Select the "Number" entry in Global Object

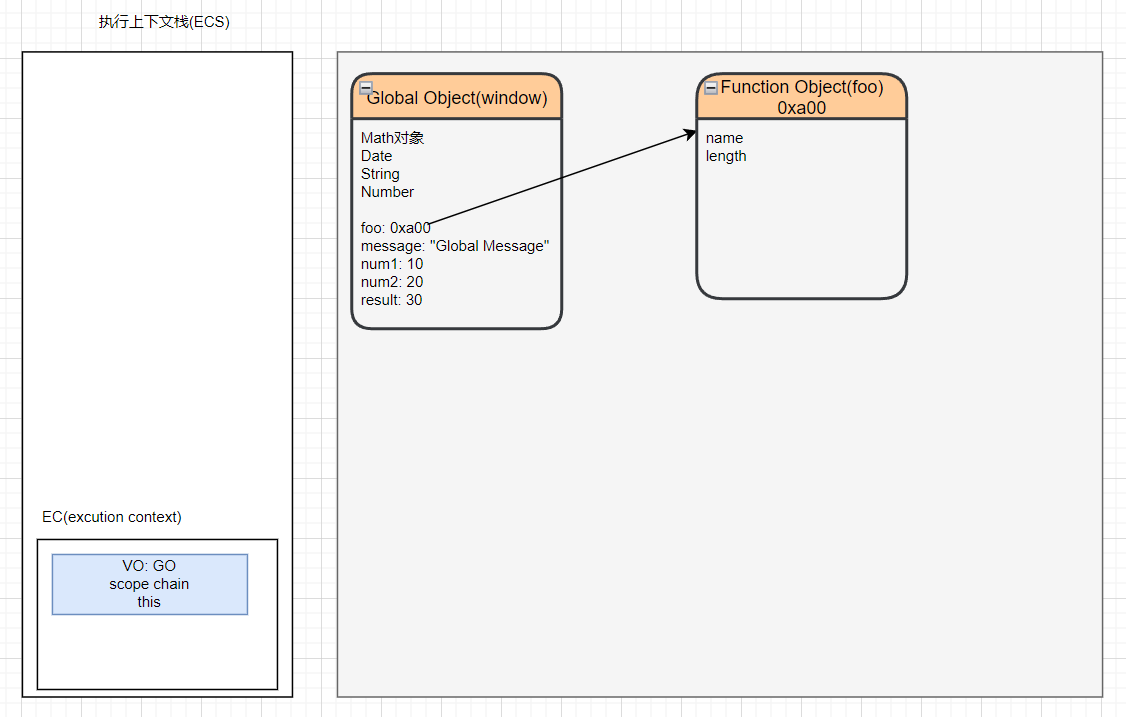(x=387, y=192)
